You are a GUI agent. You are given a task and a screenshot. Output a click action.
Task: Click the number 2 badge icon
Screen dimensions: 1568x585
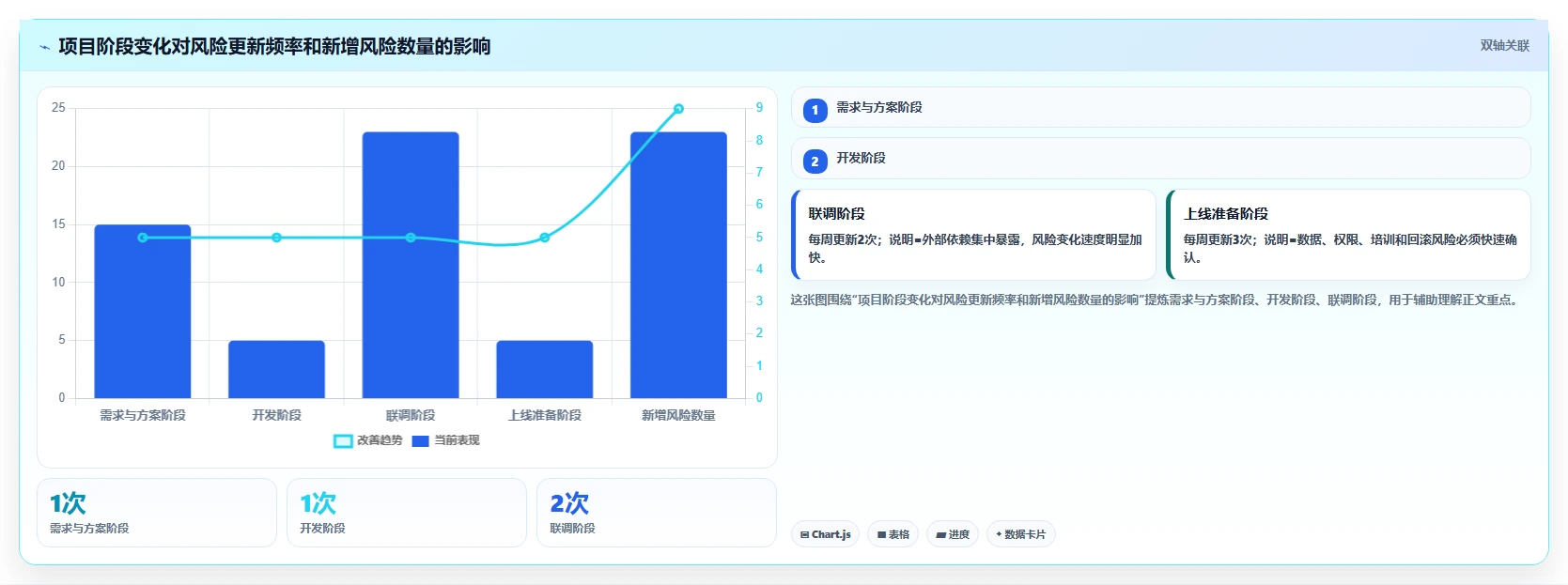point(815,162)
